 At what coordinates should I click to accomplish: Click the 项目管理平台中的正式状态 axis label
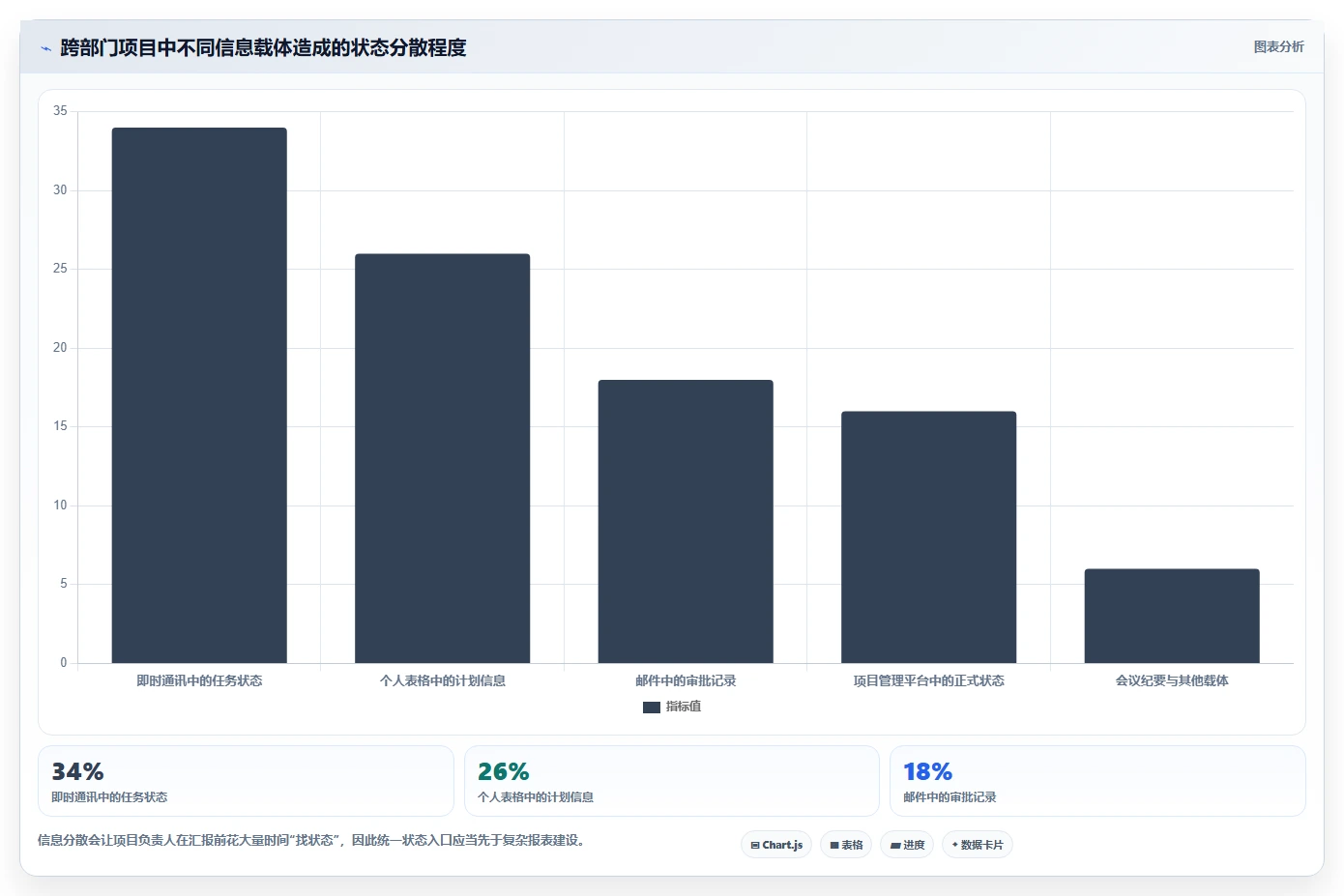coord(928,680)
